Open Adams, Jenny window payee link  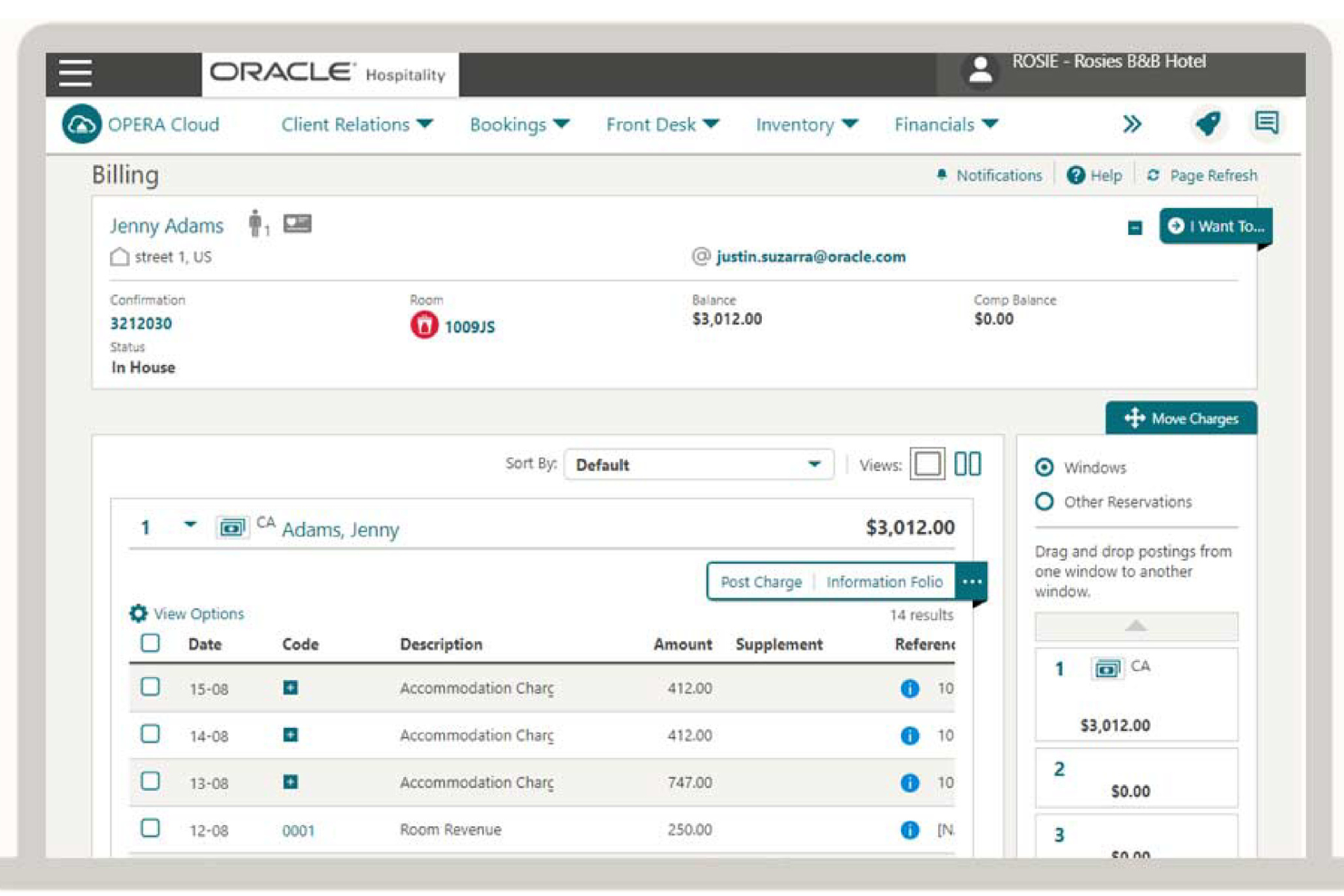click(341, 530)
